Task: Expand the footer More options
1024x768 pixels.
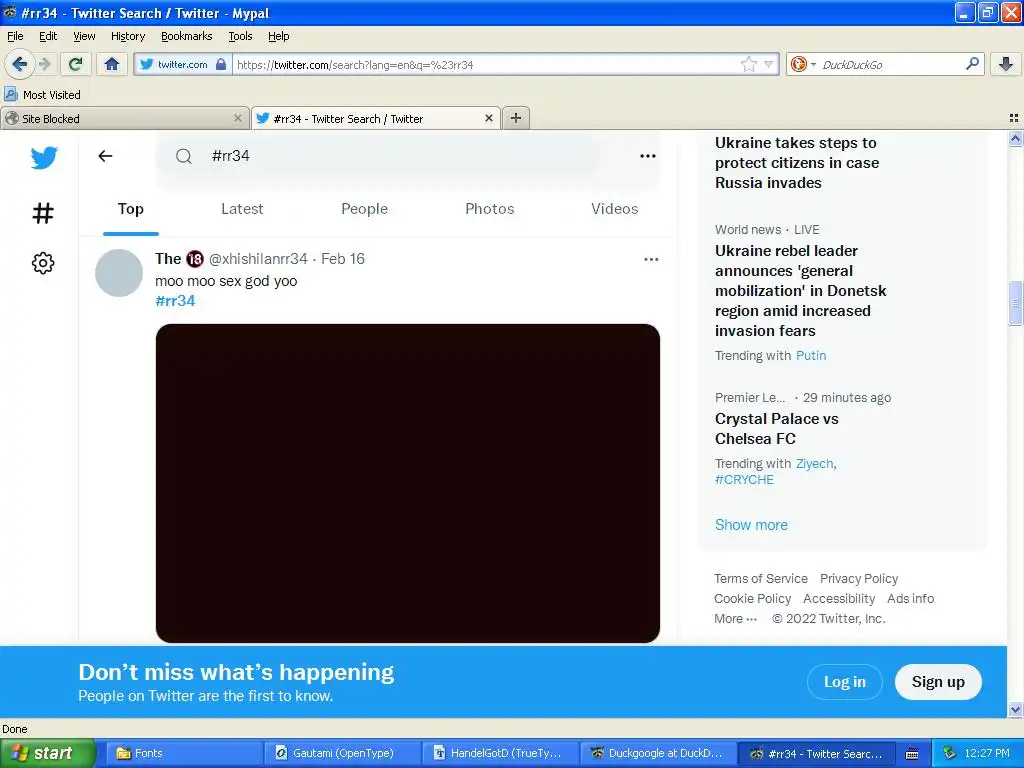Action: tap(735, 618)
